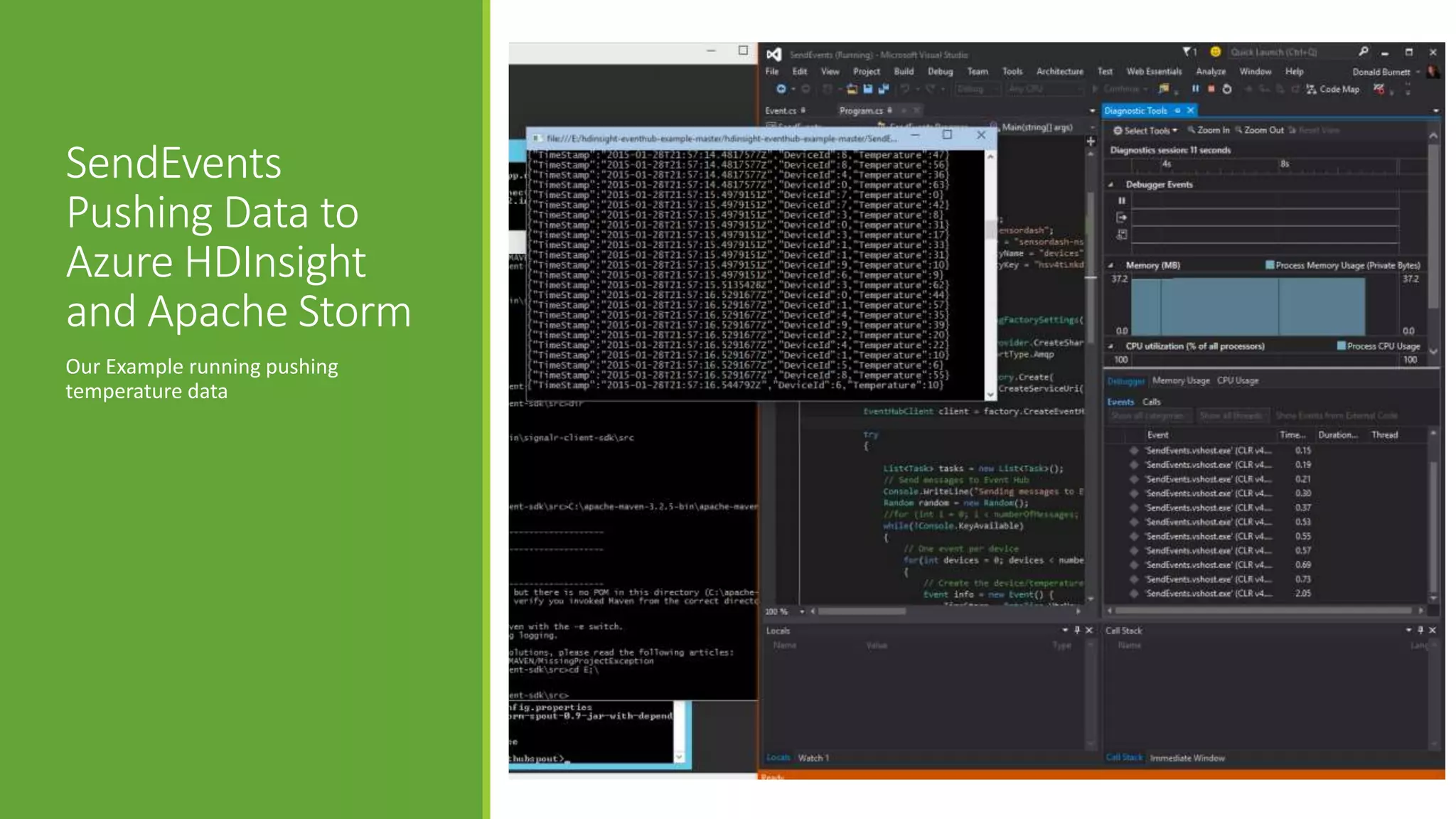Viewport: 1456px width, 819px height.
Task: Open the Web Essentials menu
Action: click(1154, 71)
